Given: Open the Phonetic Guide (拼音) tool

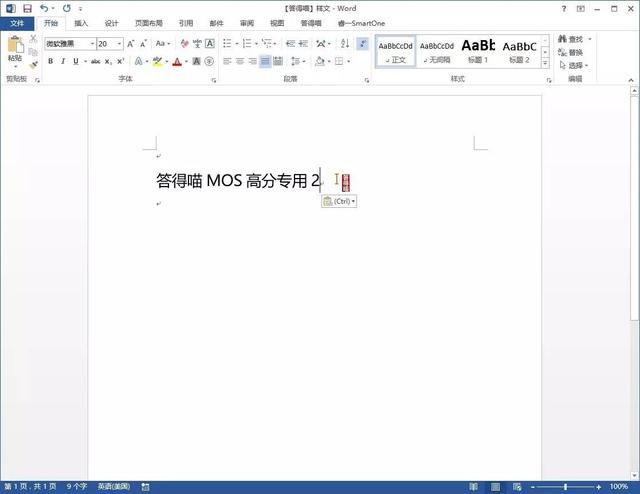Looking at the screenshot, I should point(197,43).
